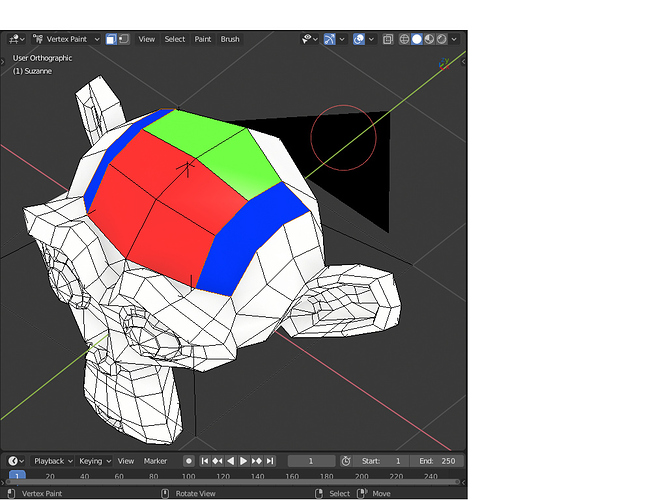This screenshot has height=500, width=666.
Task: Click the mouse icon beside Select
Action: [x=319, y=494]
